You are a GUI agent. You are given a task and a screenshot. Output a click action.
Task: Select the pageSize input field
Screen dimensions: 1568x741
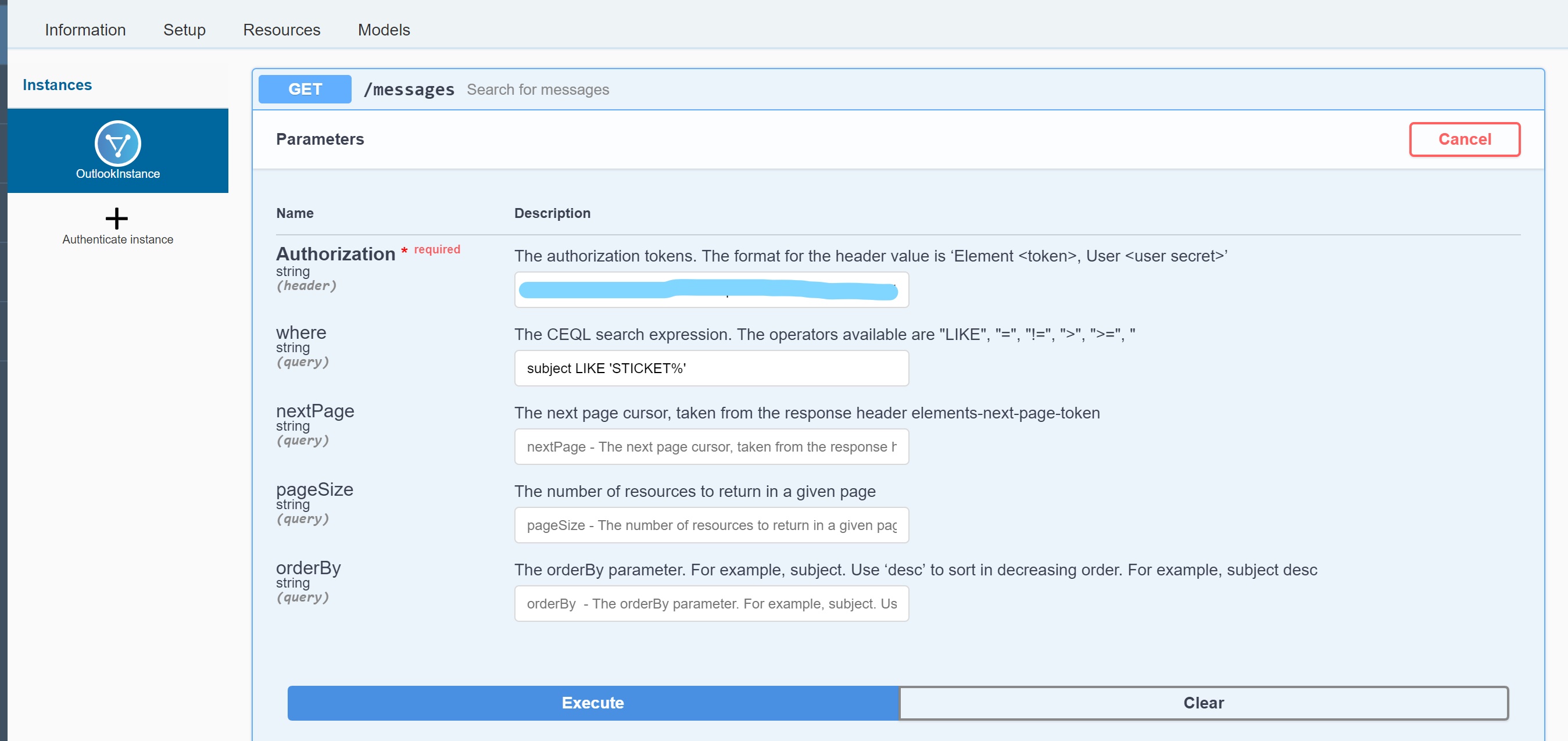tap(711, 525)
